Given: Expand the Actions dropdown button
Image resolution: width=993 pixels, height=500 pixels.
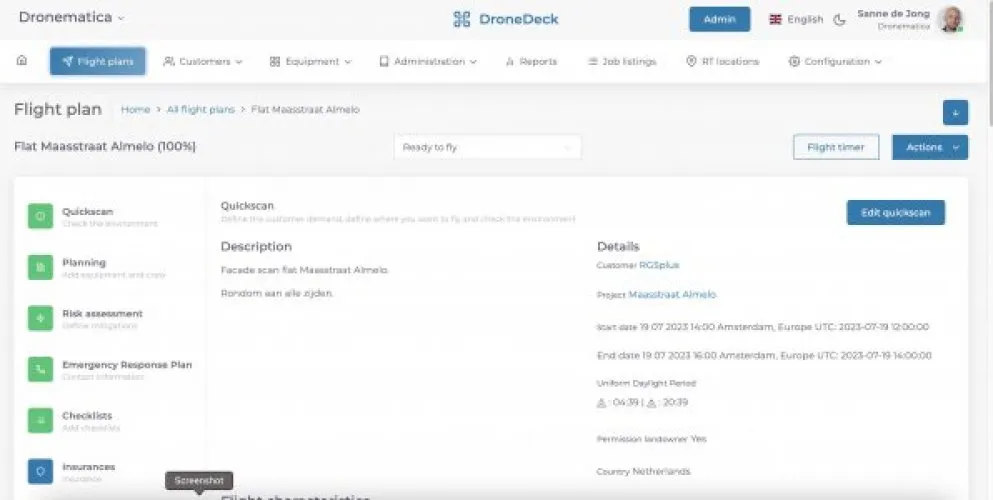Looking at the screenshot, I should pos(930,147).
